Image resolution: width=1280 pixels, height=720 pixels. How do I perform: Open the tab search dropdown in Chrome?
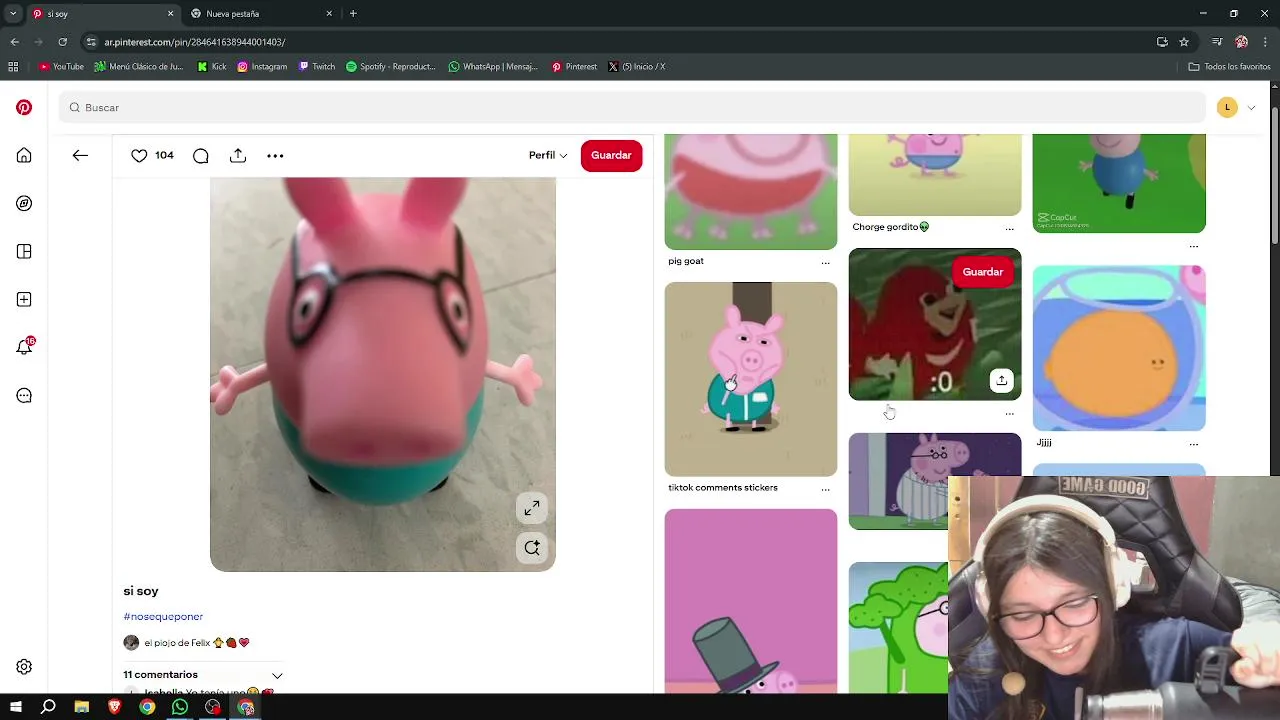(13, 14)
